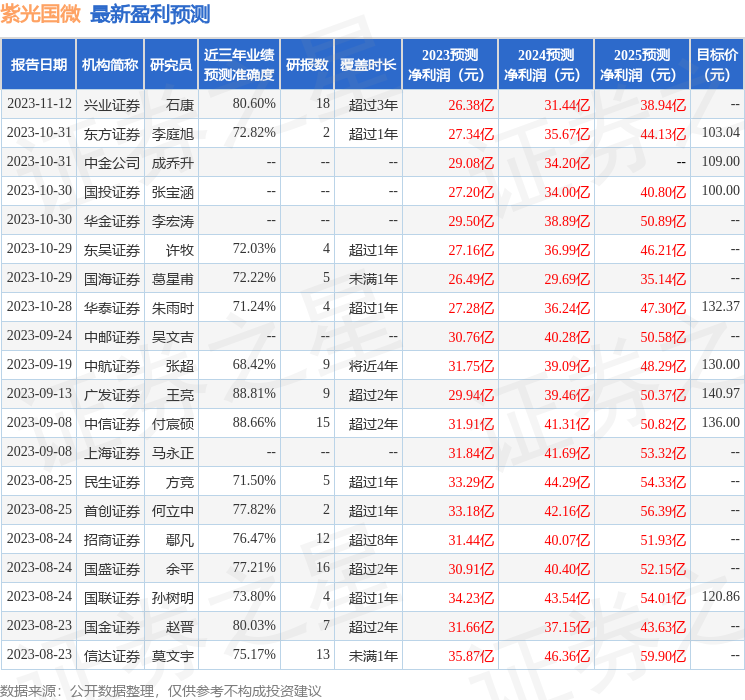The image size is (745, 700).
Task: Click institution 中信证券
Action: 112,424
